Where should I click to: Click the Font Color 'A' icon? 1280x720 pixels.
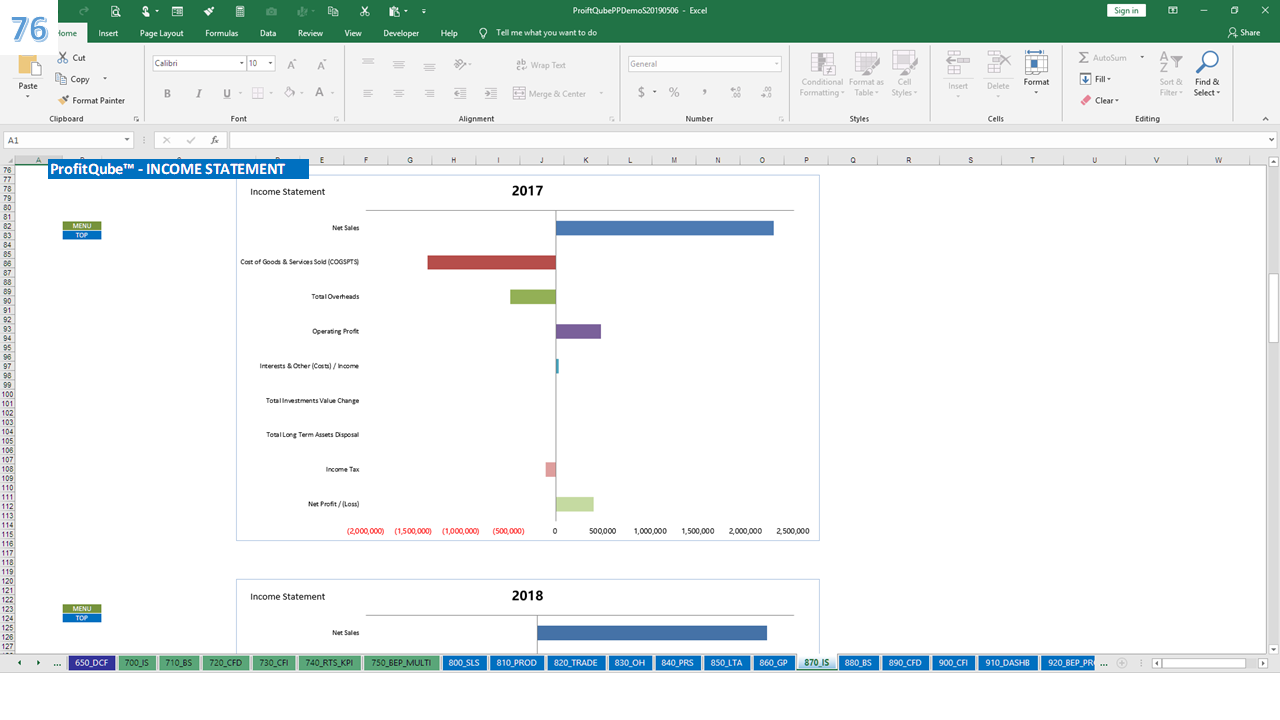(x=320, y=93)
